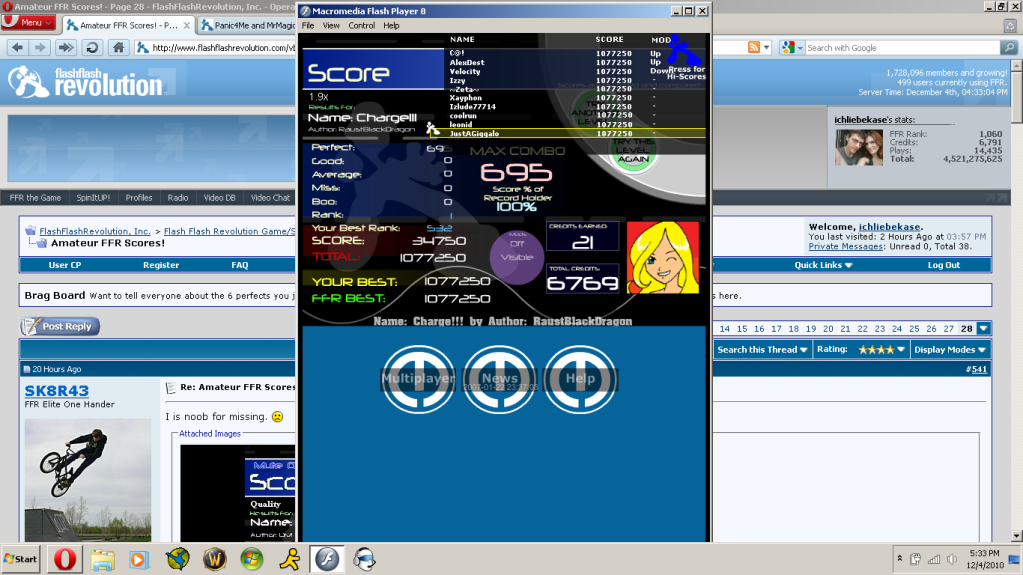1023x575 pixels.
Task: Launch World of Warcraft from taskbar
Action: click(x=214, y=558)
